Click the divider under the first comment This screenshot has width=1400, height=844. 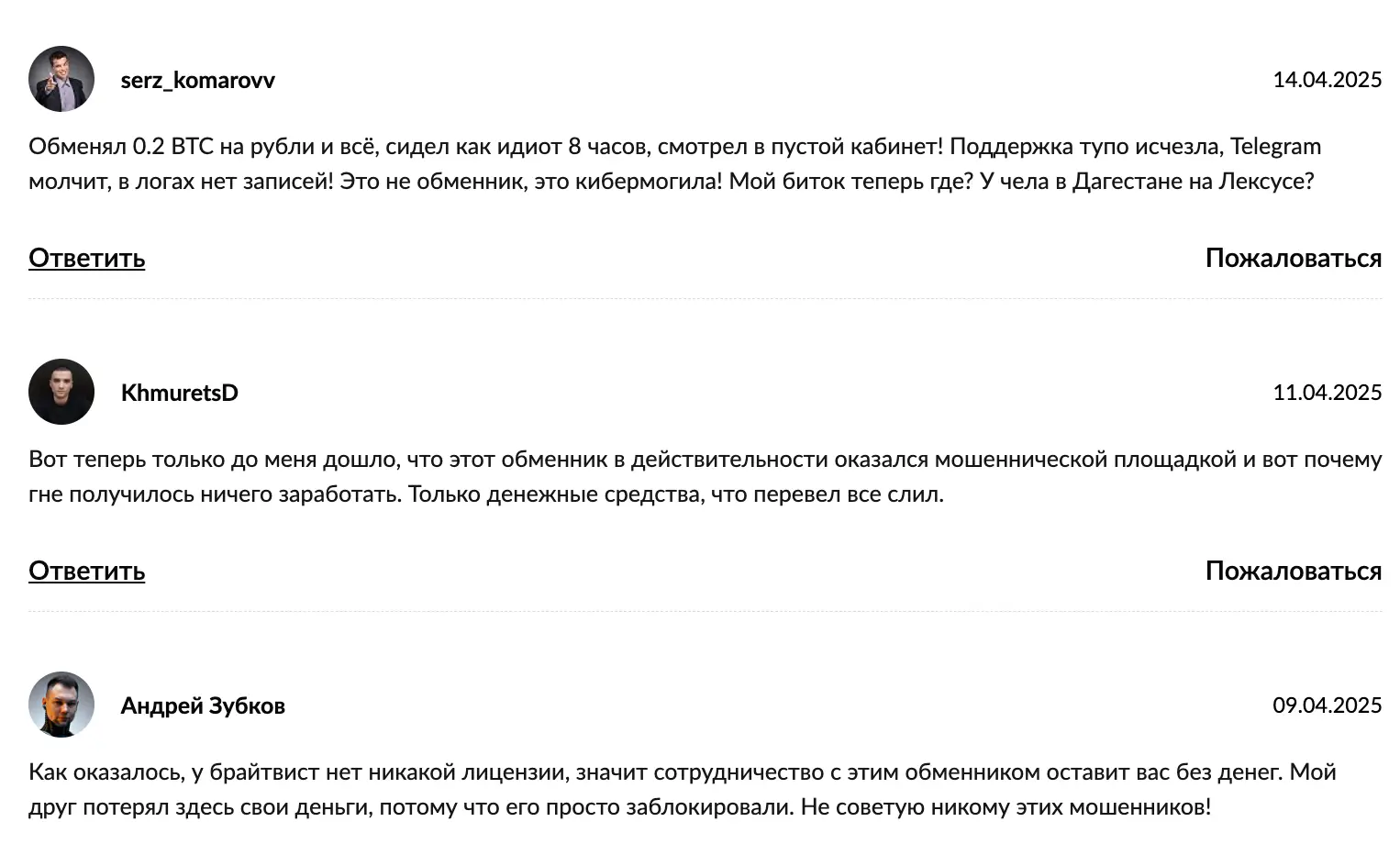[x=700, y=297]
